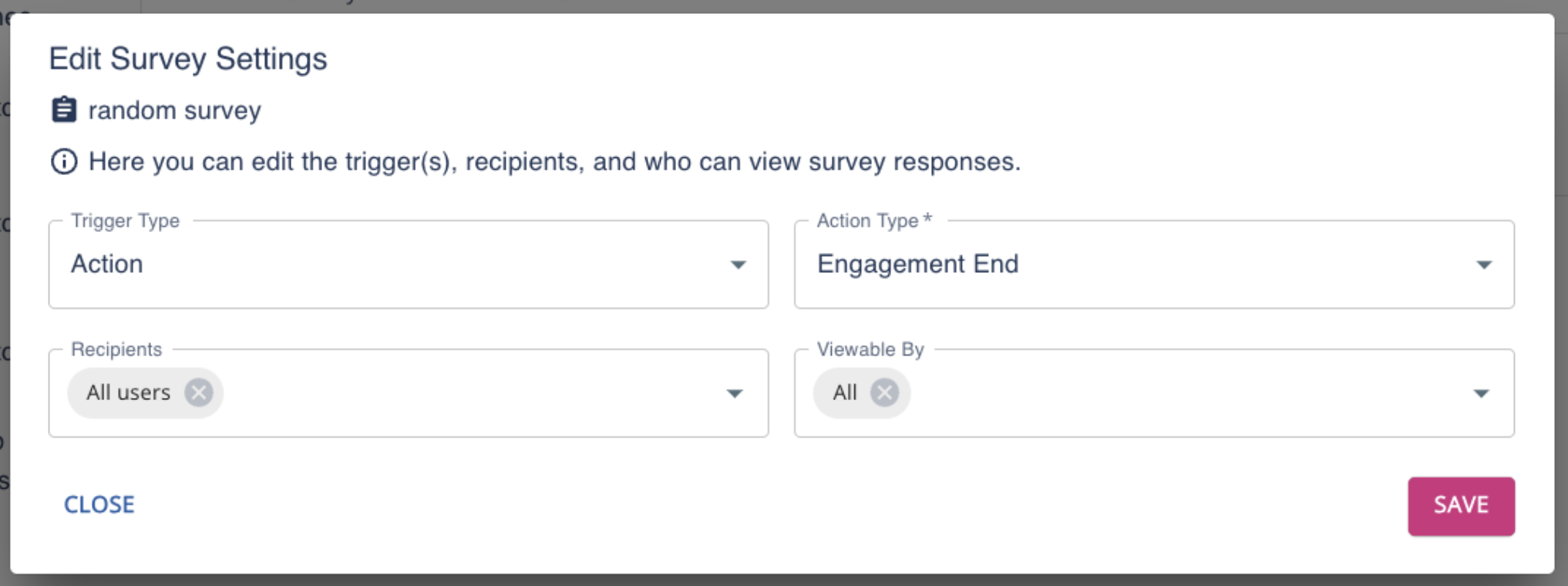Remove the All chip from Viewable By
The image size is (1568, 586).
pyautogui.click(x=884, y=393)
